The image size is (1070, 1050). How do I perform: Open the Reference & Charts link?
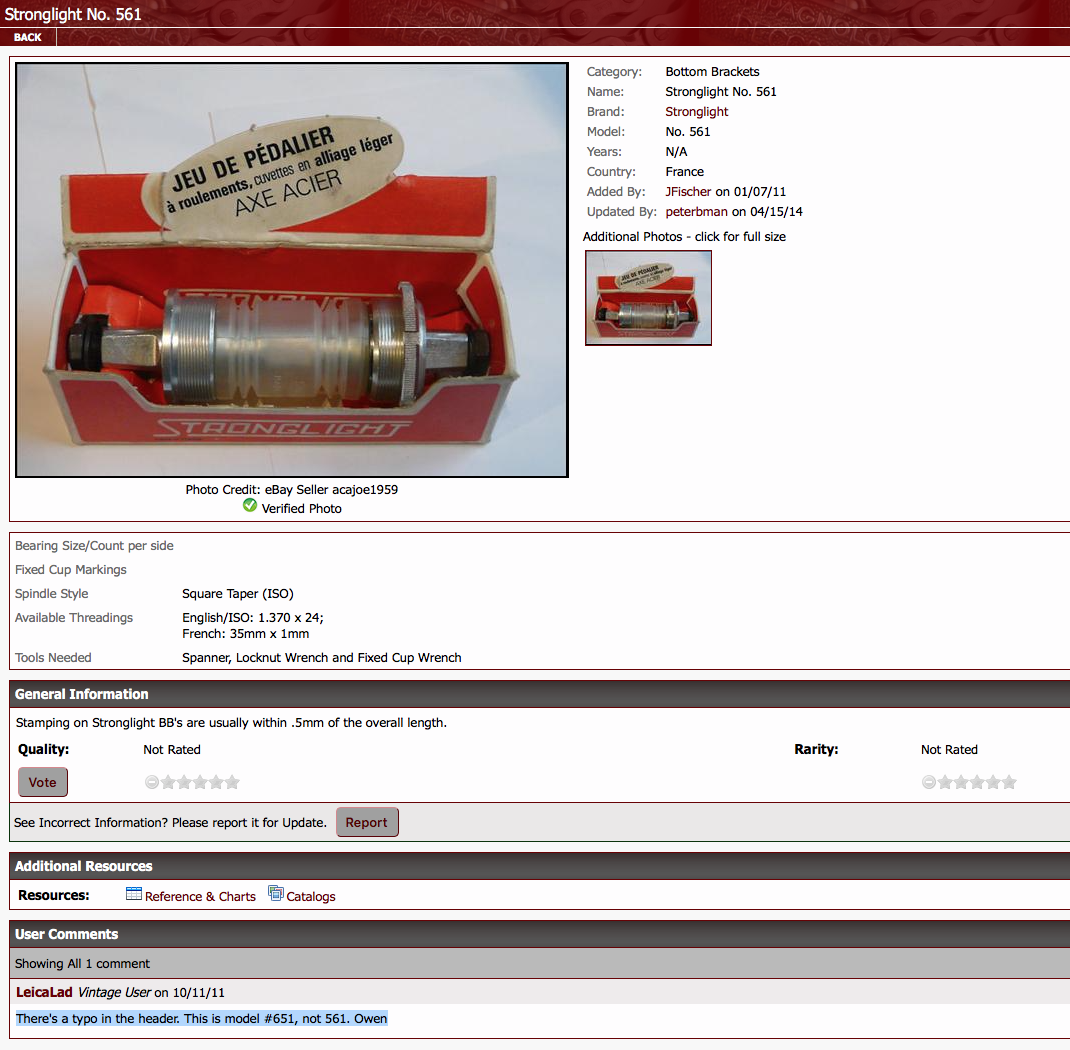point(200,896)
